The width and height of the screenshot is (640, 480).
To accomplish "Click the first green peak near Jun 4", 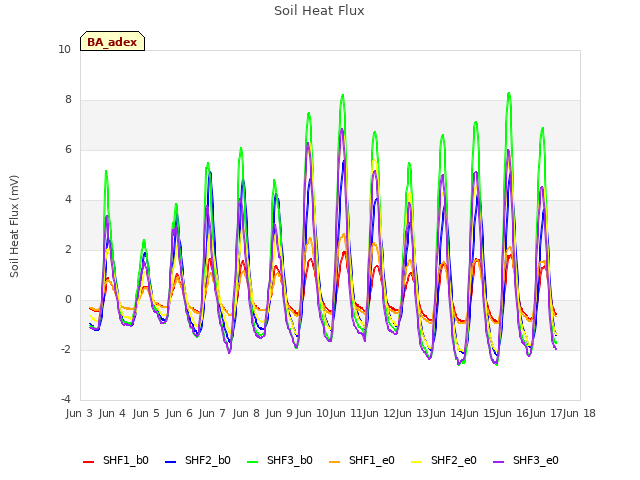I will (x=106, y=171).
